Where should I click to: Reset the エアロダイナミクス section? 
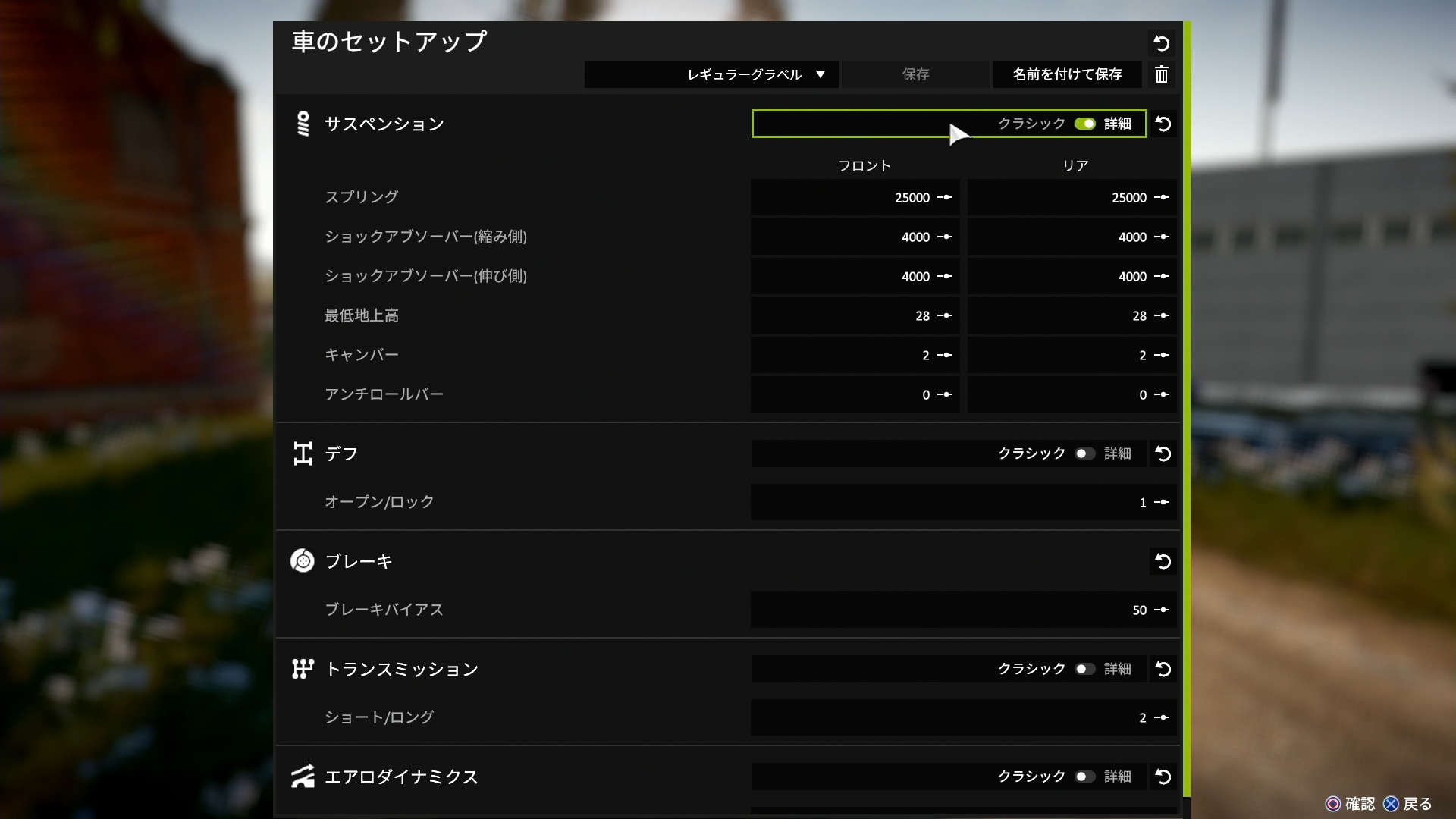click(1163, 777)
